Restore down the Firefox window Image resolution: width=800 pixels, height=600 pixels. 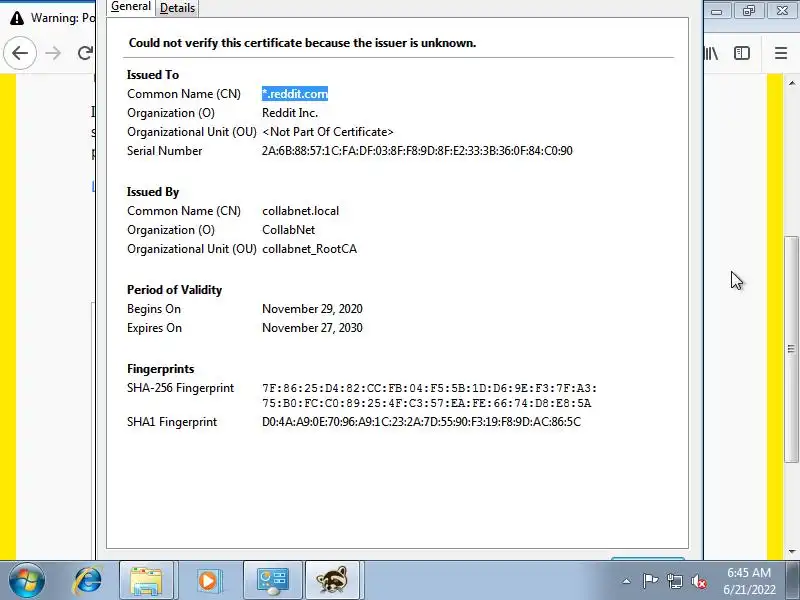[x=749, y=11]
